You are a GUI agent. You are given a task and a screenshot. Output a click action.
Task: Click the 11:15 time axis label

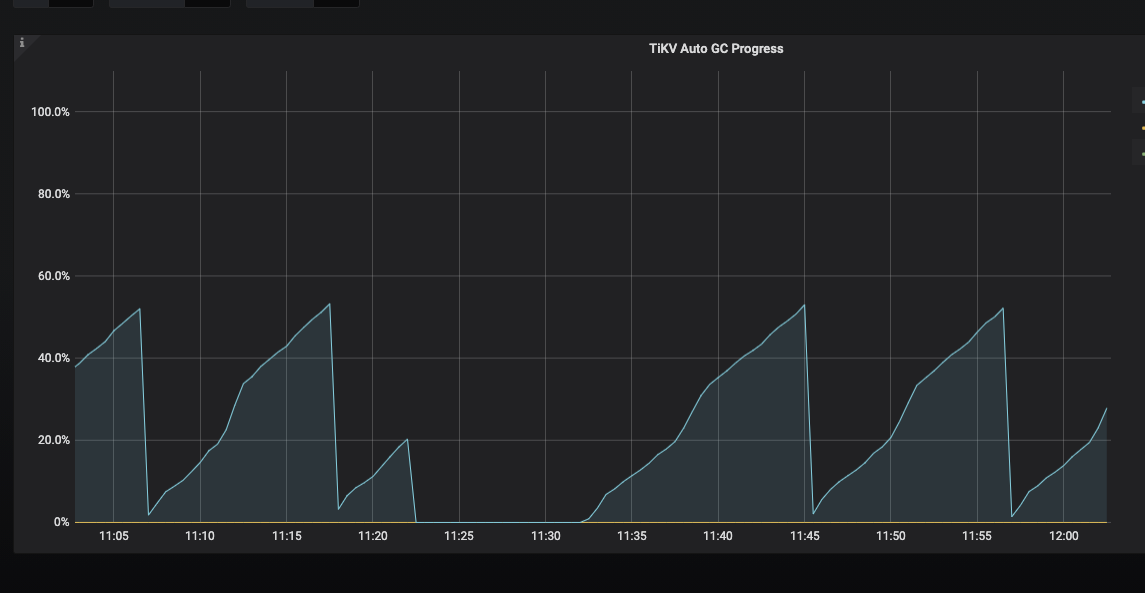pos(286,536)
